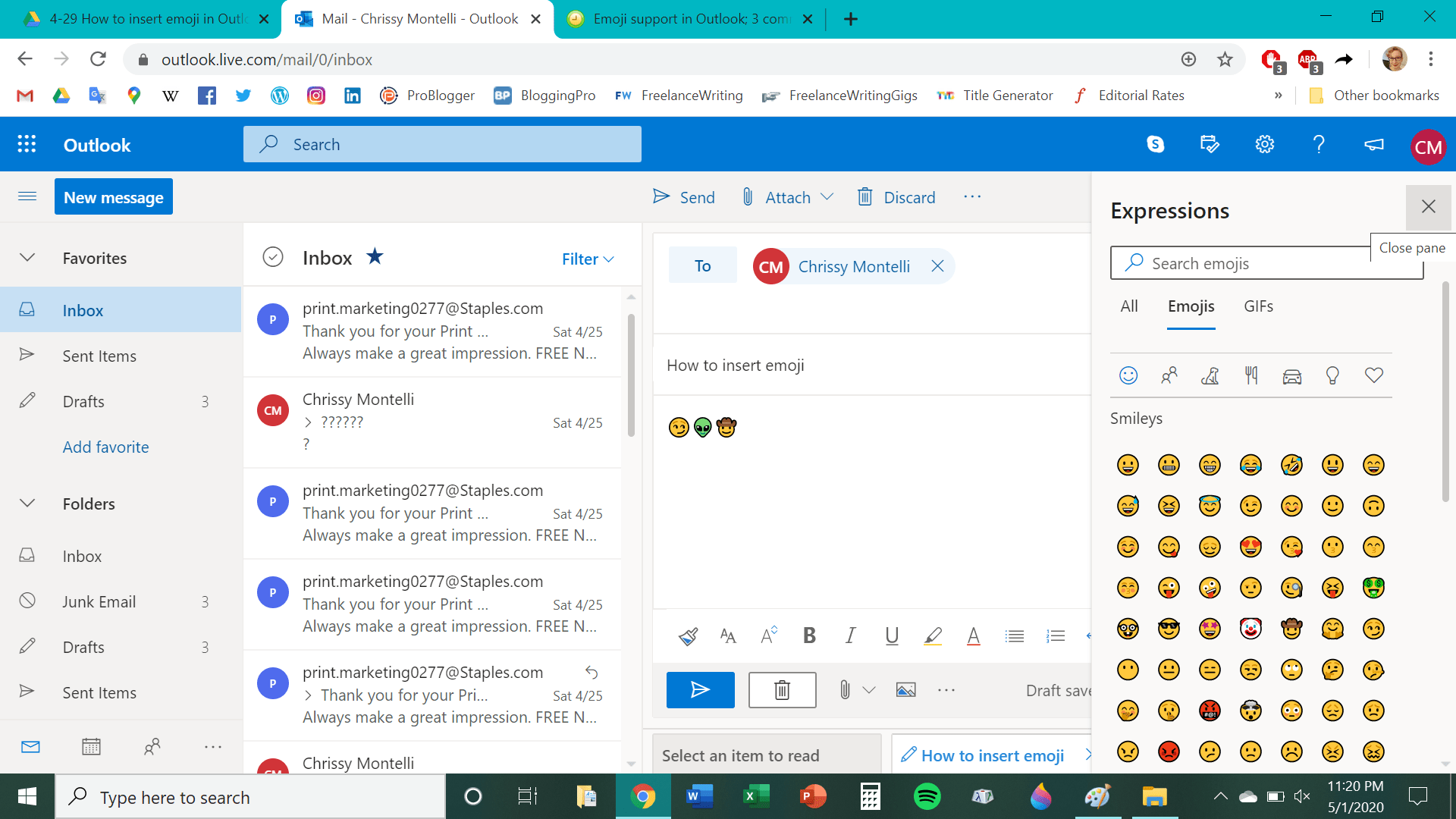The height and width of the screenshot is (819, 1456).
Task: Click the Skype icon in Outlook header
Action: coord(1155,144)
